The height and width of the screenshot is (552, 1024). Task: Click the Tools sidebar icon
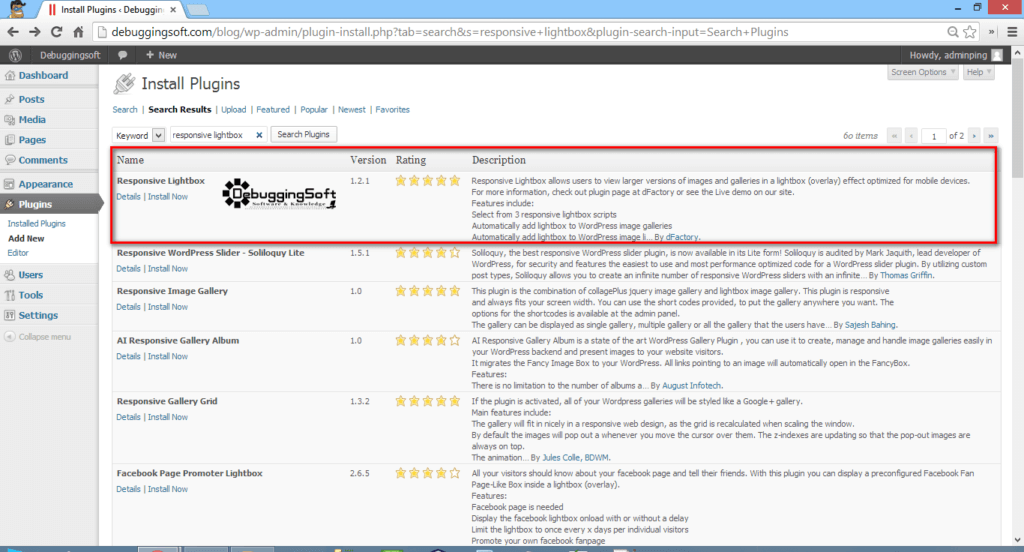click(10, 295)
